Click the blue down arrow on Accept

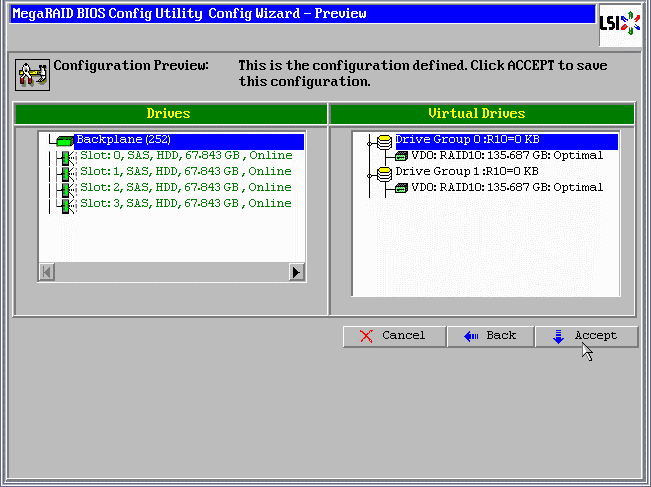pos(558,337)
